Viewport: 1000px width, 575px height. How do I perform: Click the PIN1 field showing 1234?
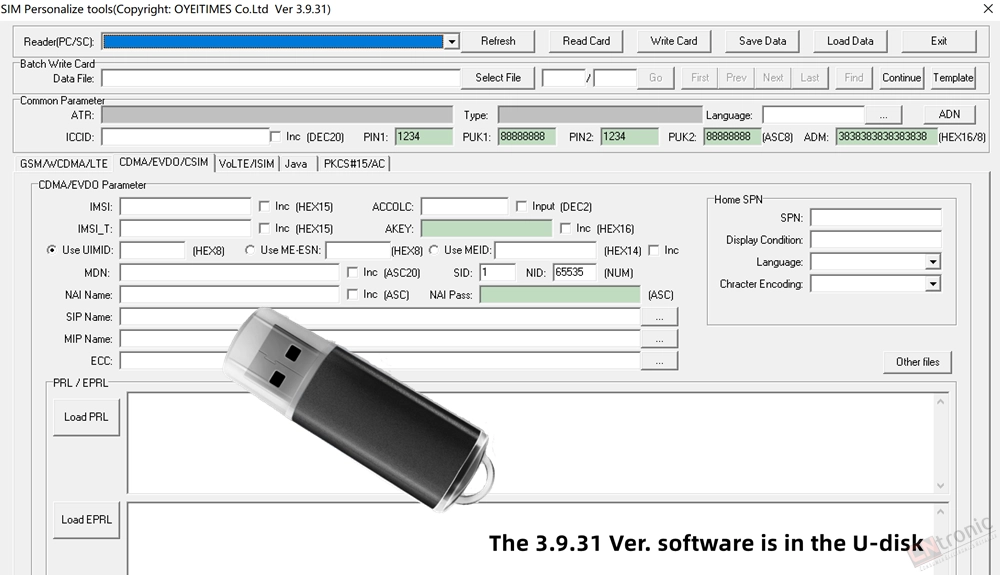[424, 137]
